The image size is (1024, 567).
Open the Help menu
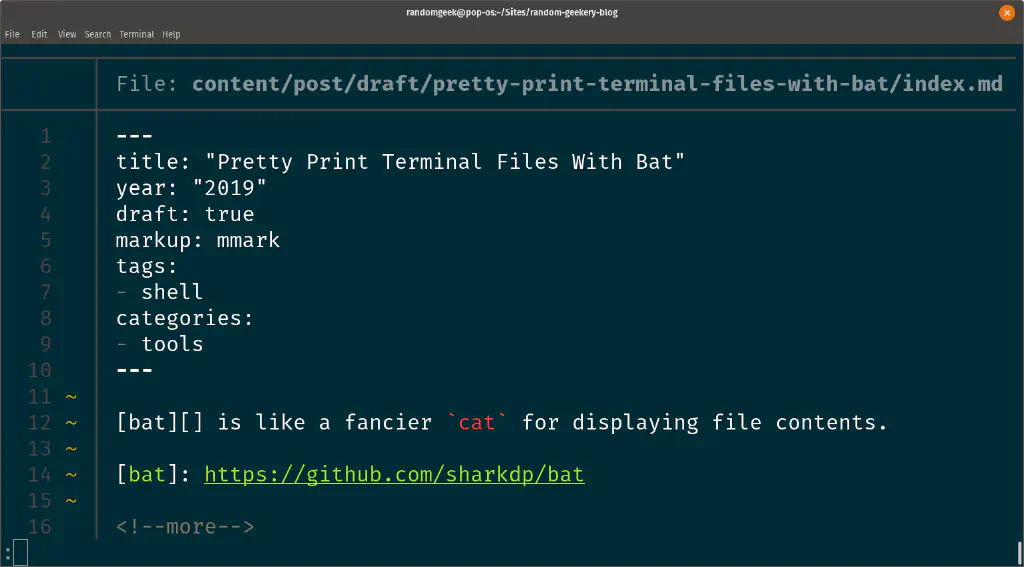pos(171,34)
